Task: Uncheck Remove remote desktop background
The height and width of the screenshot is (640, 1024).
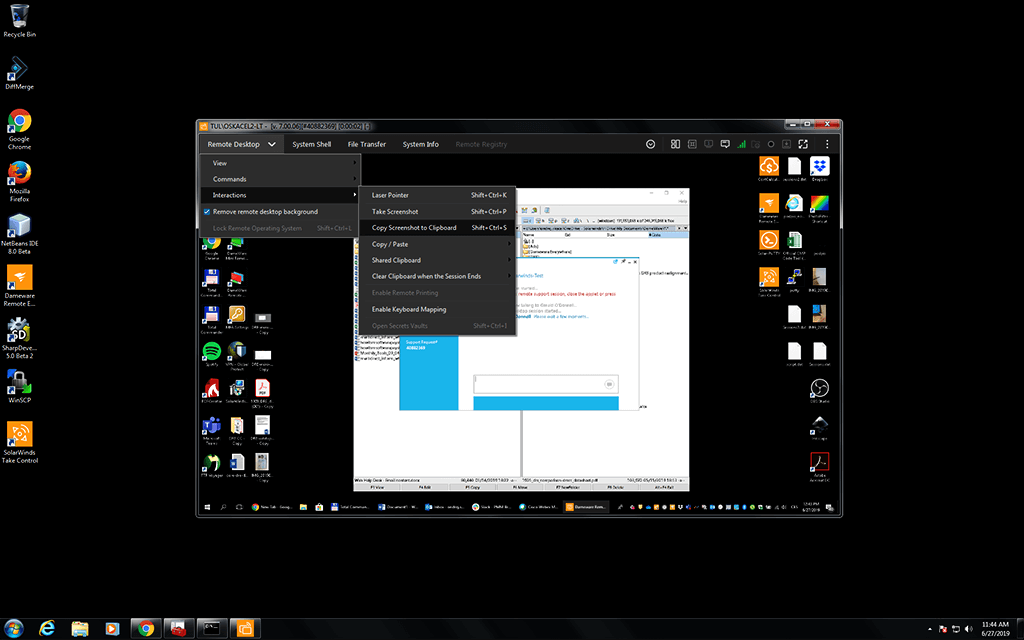Action: click(207, 211)
